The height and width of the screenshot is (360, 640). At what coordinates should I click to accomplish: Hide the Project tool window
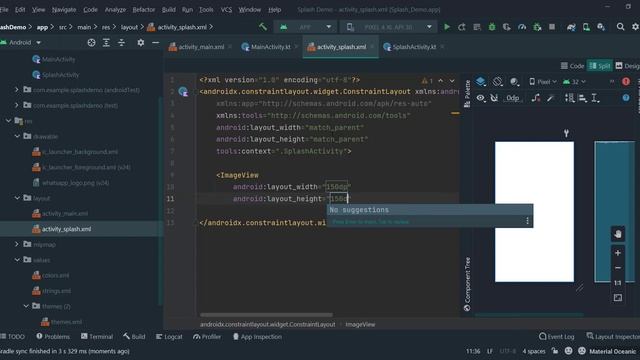[x=156, y=42]
